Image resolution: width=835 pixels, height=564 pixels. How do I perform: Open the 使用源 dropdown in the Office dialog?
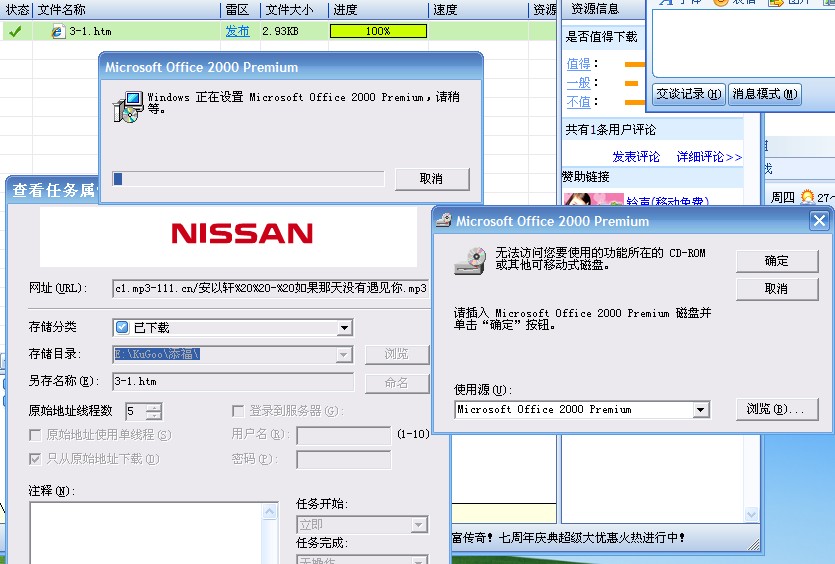701,410
